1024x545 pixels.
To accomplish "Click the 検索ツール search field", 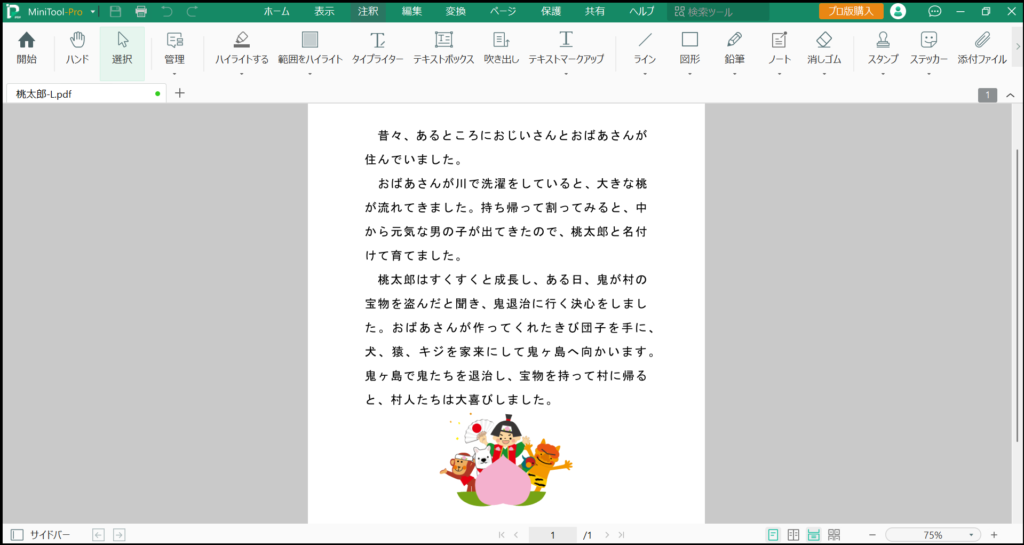I will (718, 11).
